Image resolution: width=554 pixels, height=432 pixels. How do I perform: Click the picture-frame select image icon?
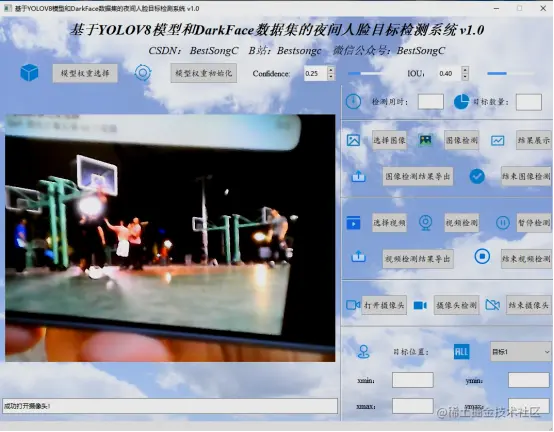point(353,140)
